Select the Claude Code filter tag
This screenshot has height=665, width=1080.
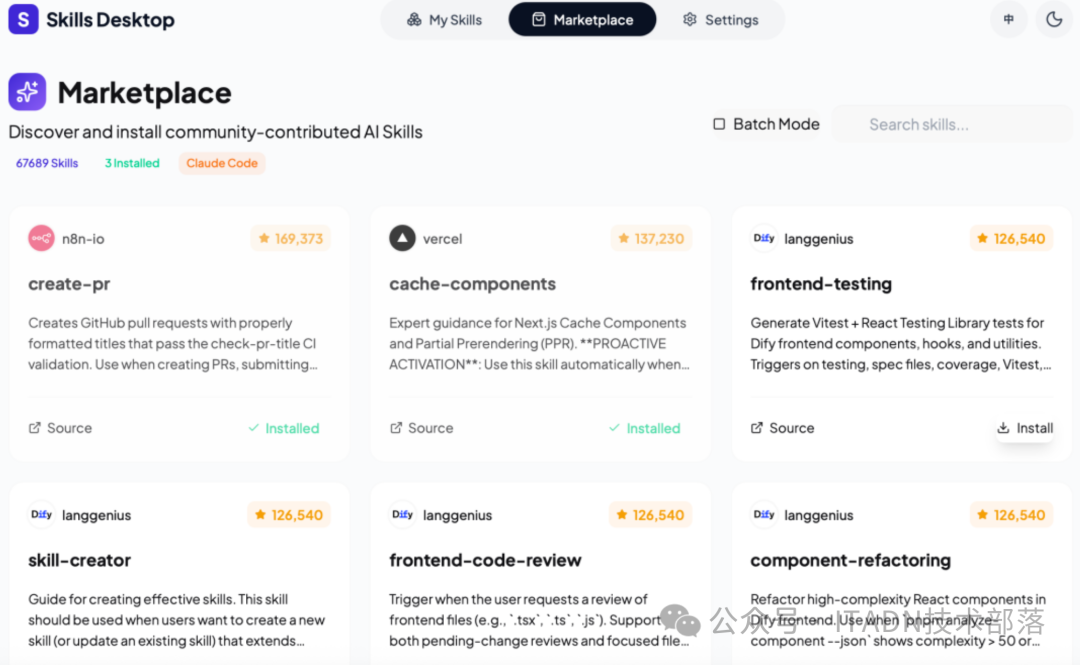pos(222,163)
